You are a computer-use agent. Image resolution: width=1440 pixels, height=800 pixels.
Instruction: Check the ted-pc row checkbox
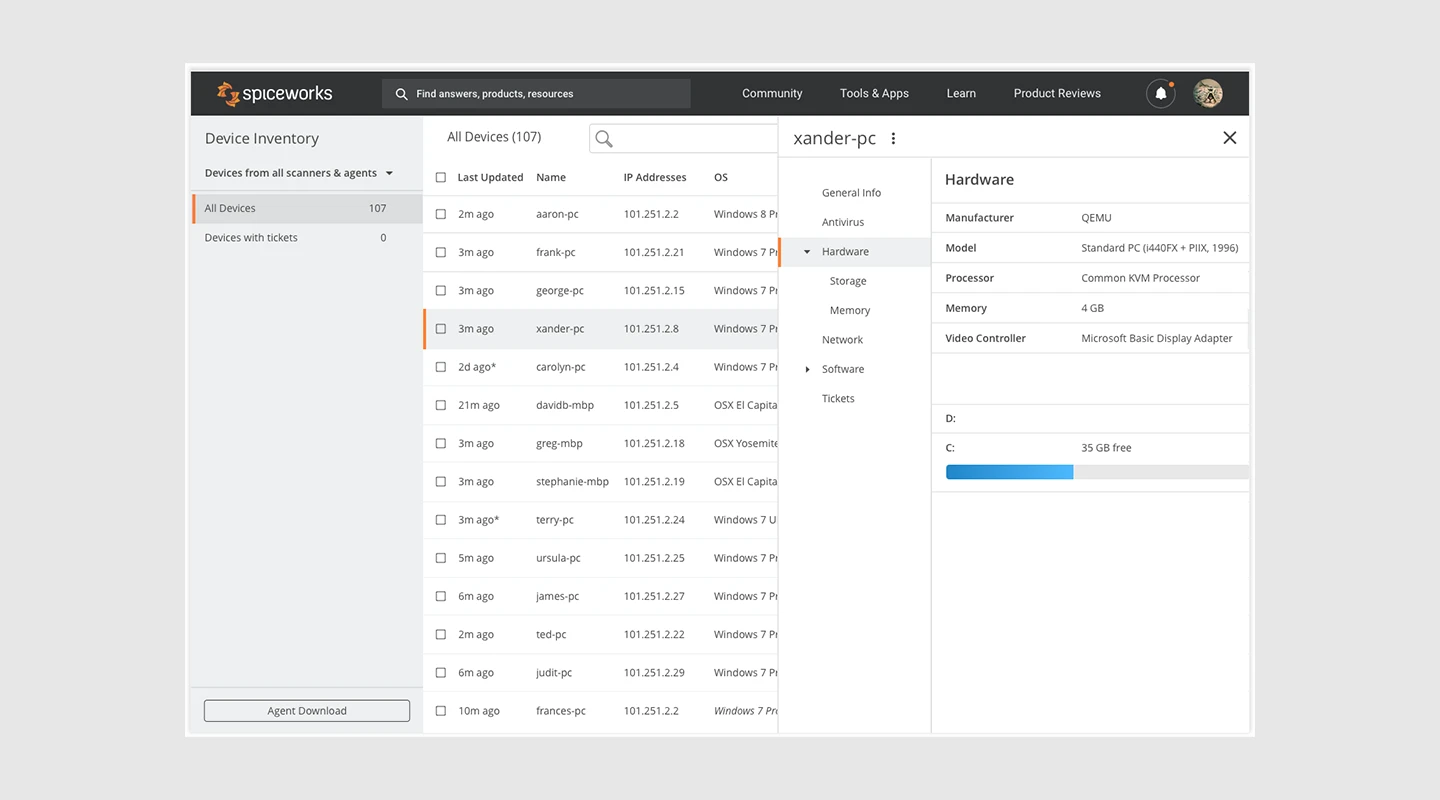click(x=441, y=634)
